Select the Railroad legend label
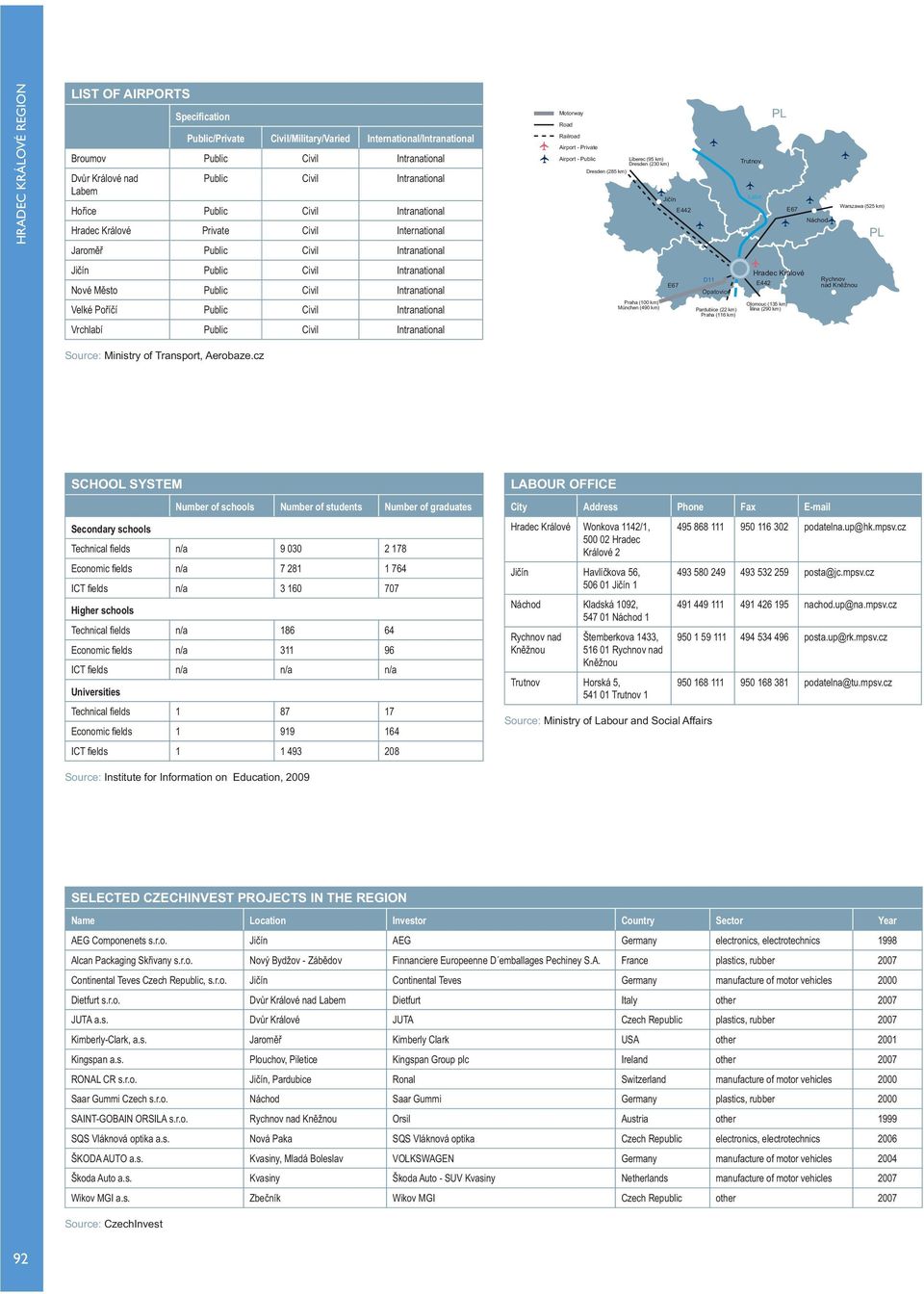 coord(570,137)
